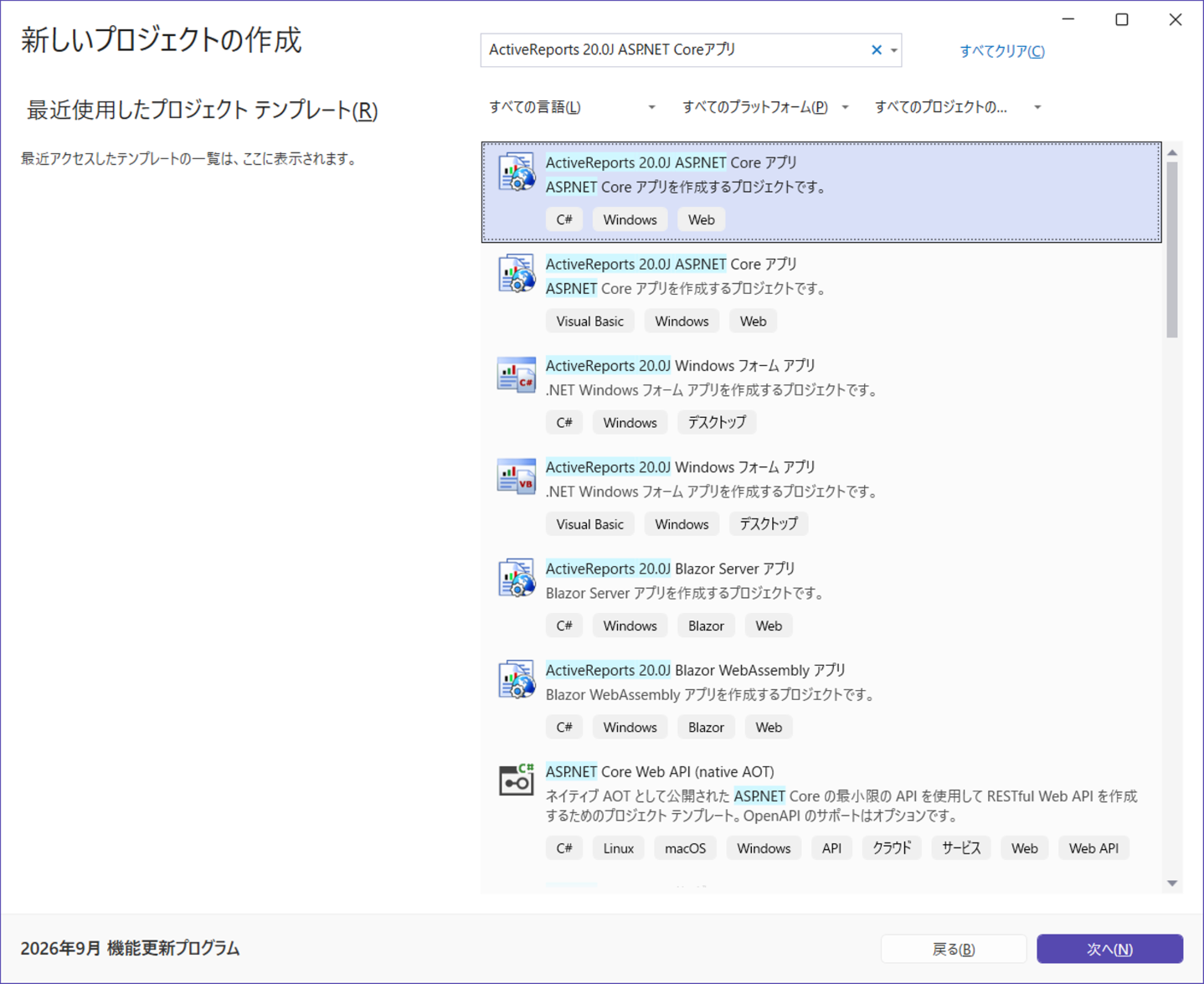Image resolution: width=1204 pixels, height=984 pixels.
Task: Proceed with the 次へ(N) button
Action: tap(1109, 949)
